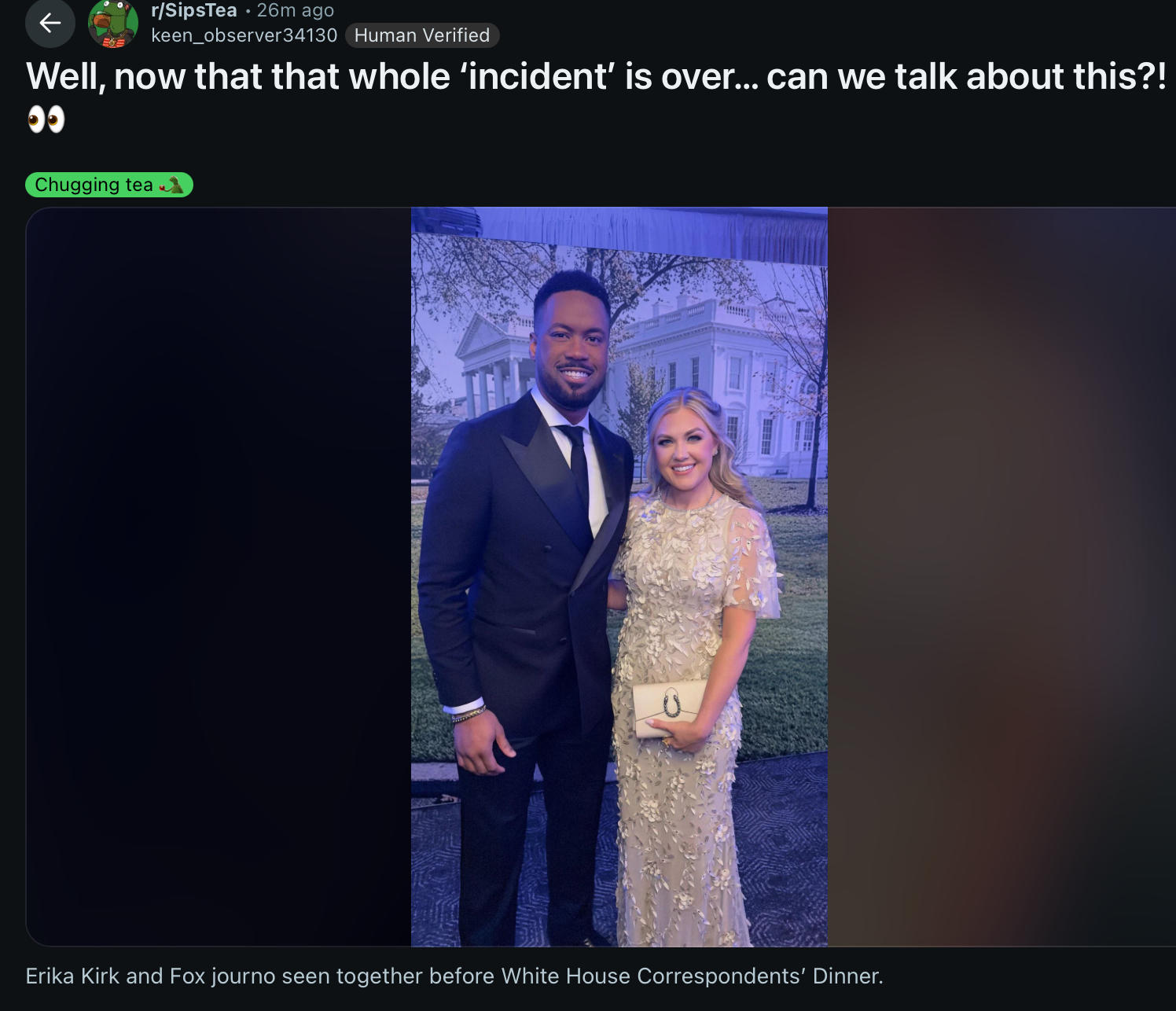Viewport: 1176px width, 1011px height.
Task: Click the emoji icon inside the flair tag
Action: point(171,186)
